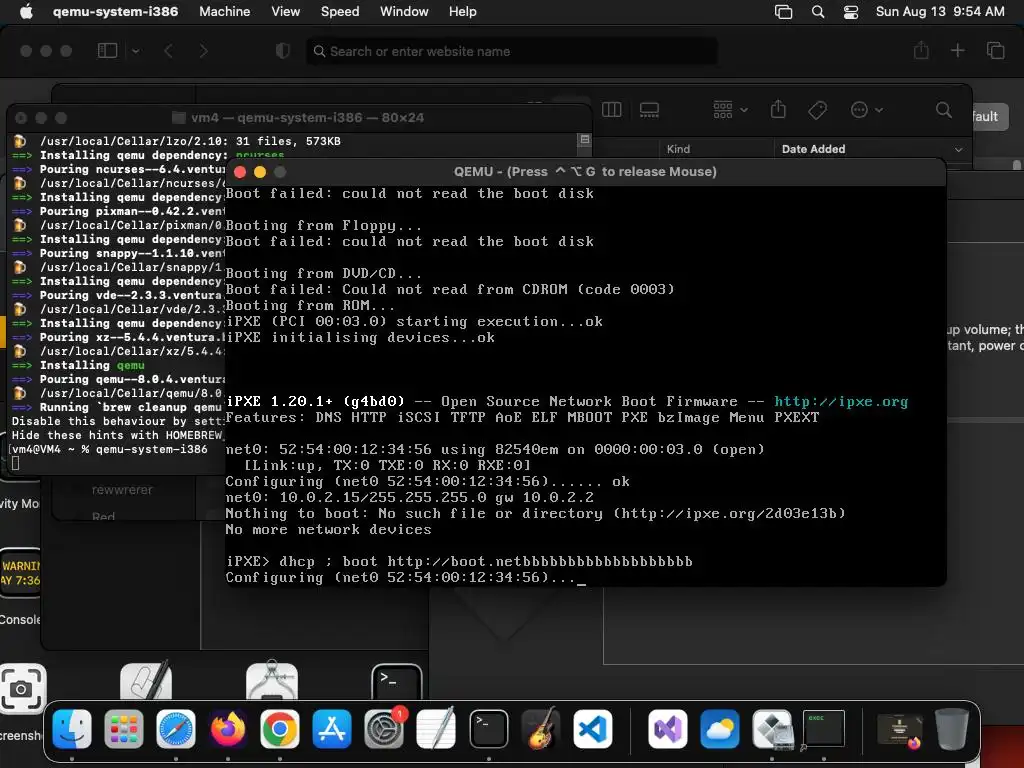Click Finder tags icon
The image size is (1024, 768).
pyautogui.click(x=817, y=110)
